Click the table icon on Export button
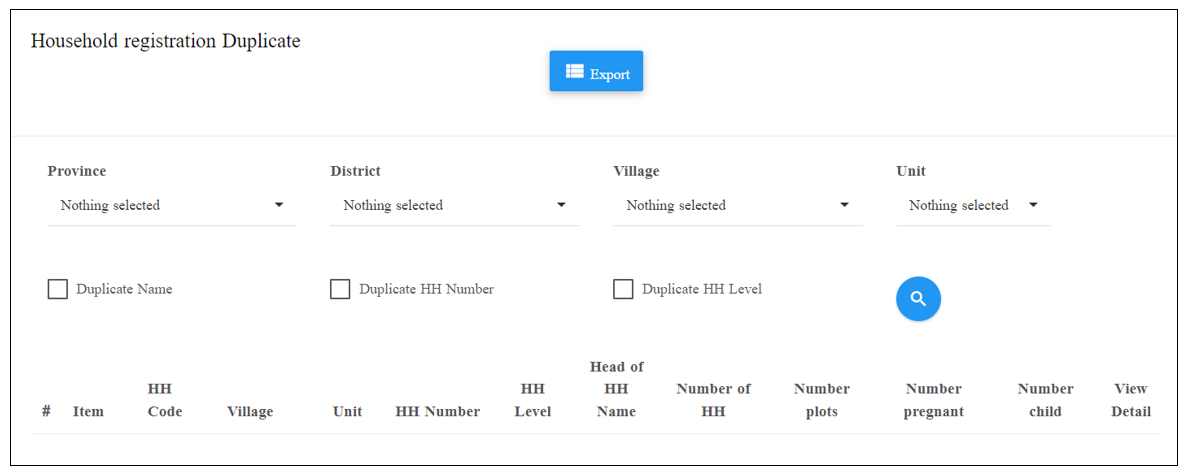 [574, 71]
